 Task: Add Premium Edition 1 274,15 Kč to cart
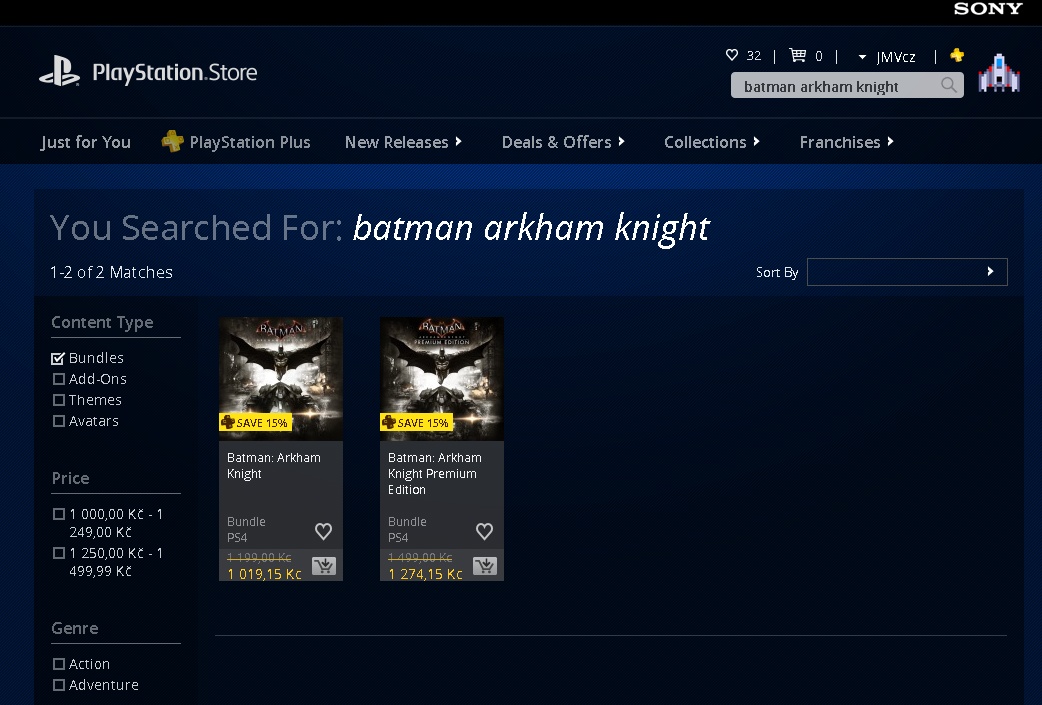[x=485, y=566]
